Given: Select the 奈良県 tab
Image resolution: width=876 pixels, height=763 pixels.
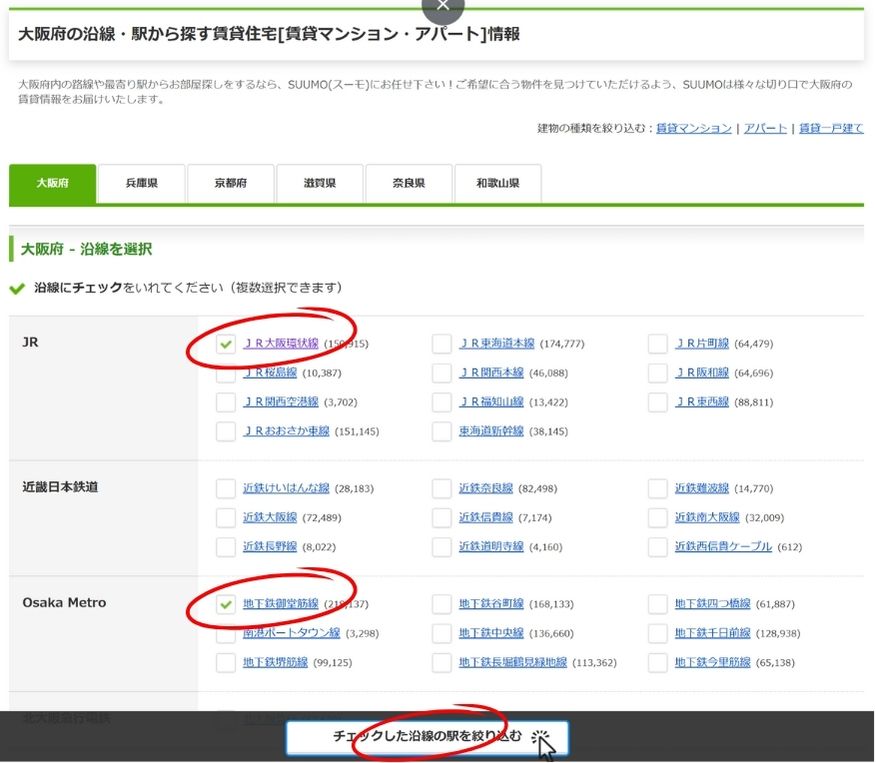Looking at the screenshot, I should click(408, 184).
